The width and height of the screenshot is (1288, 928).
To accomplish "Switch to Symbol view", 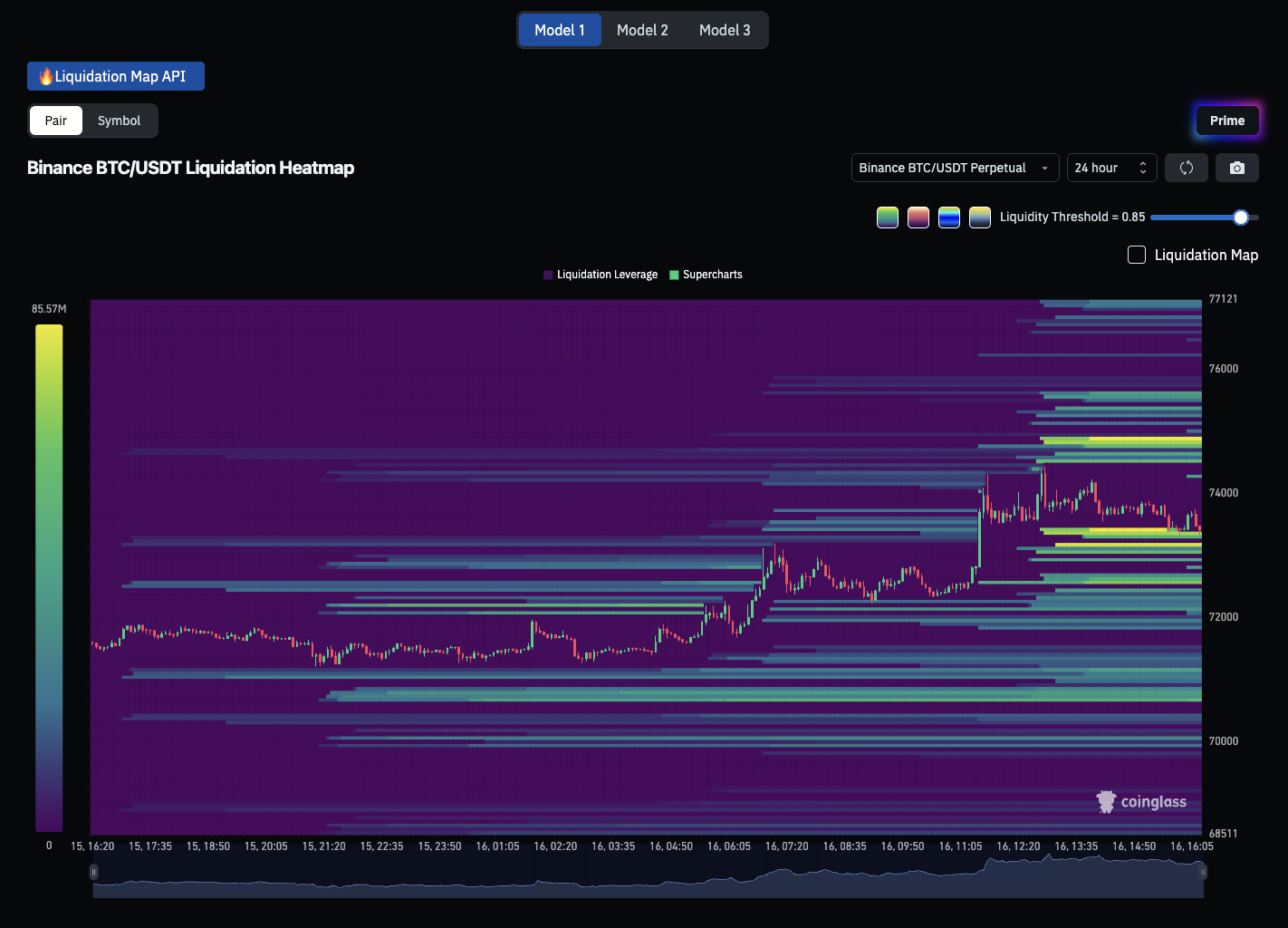I will coord(119,121).
